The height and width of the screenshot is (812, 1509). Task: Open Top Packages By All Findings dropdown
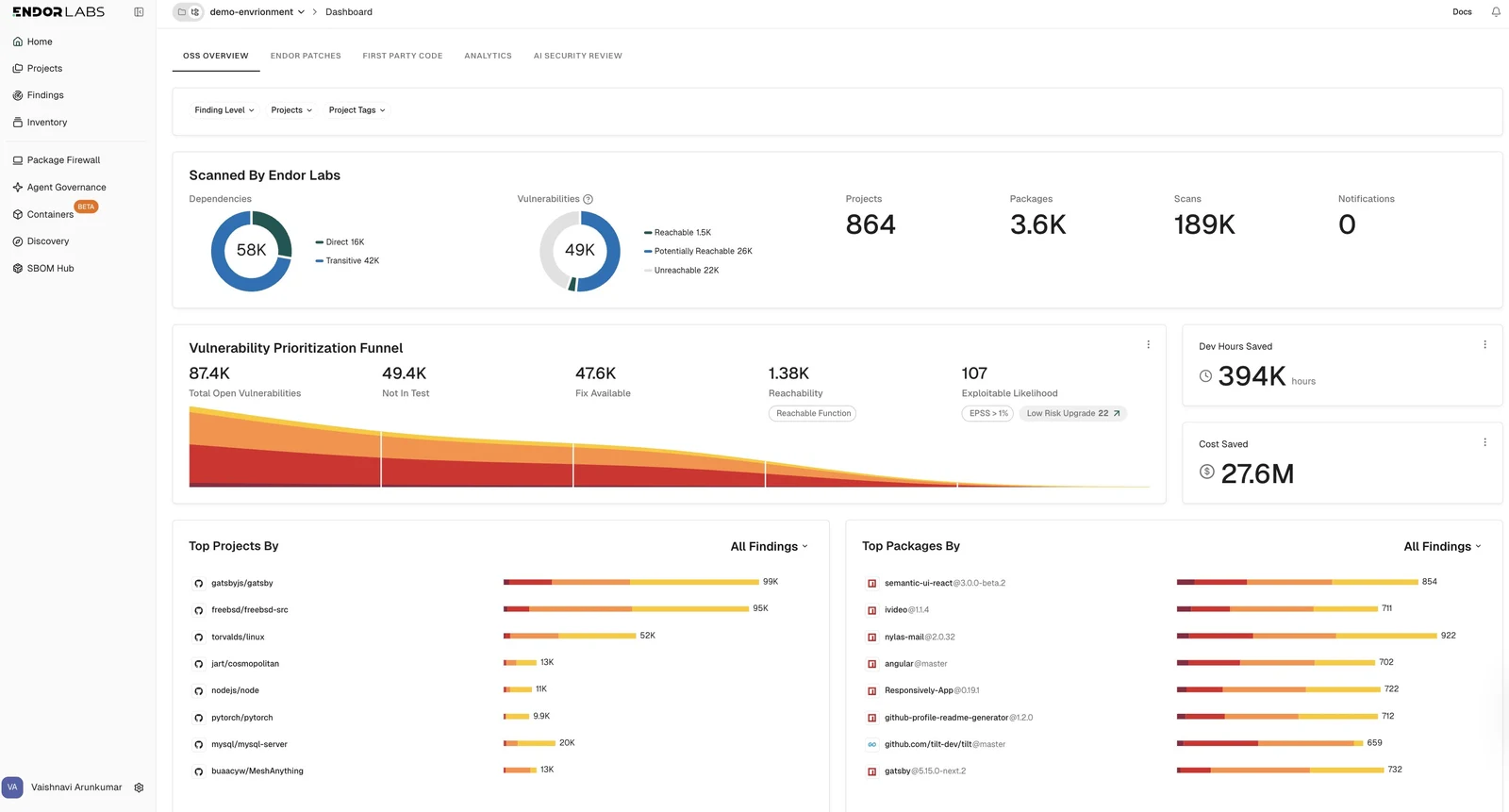tap(1442, 546)
